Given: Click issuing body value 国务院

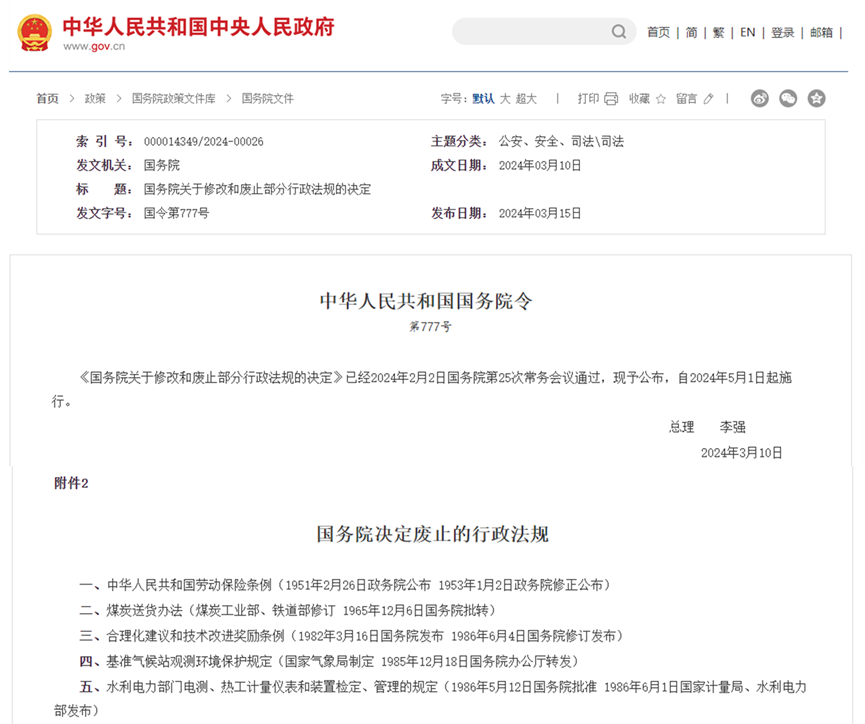Looking at the screenshot, I should [162, 166].
